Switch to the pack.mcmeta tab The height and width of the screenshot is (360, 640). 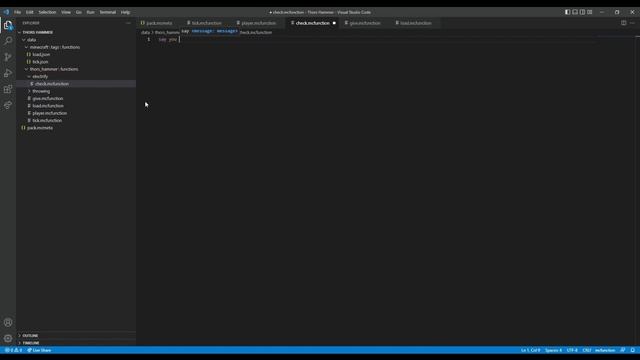[x=158, y=23]
